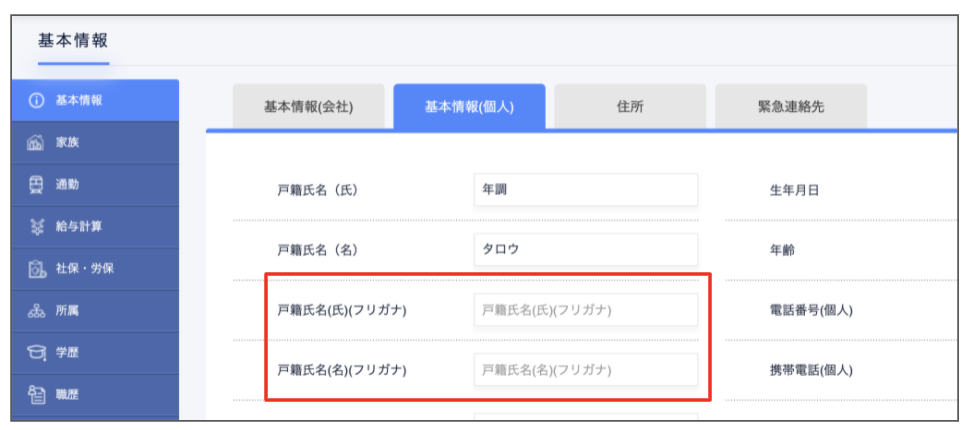Select the 所属 organization chart icon
964x430 pixels.
37,311
